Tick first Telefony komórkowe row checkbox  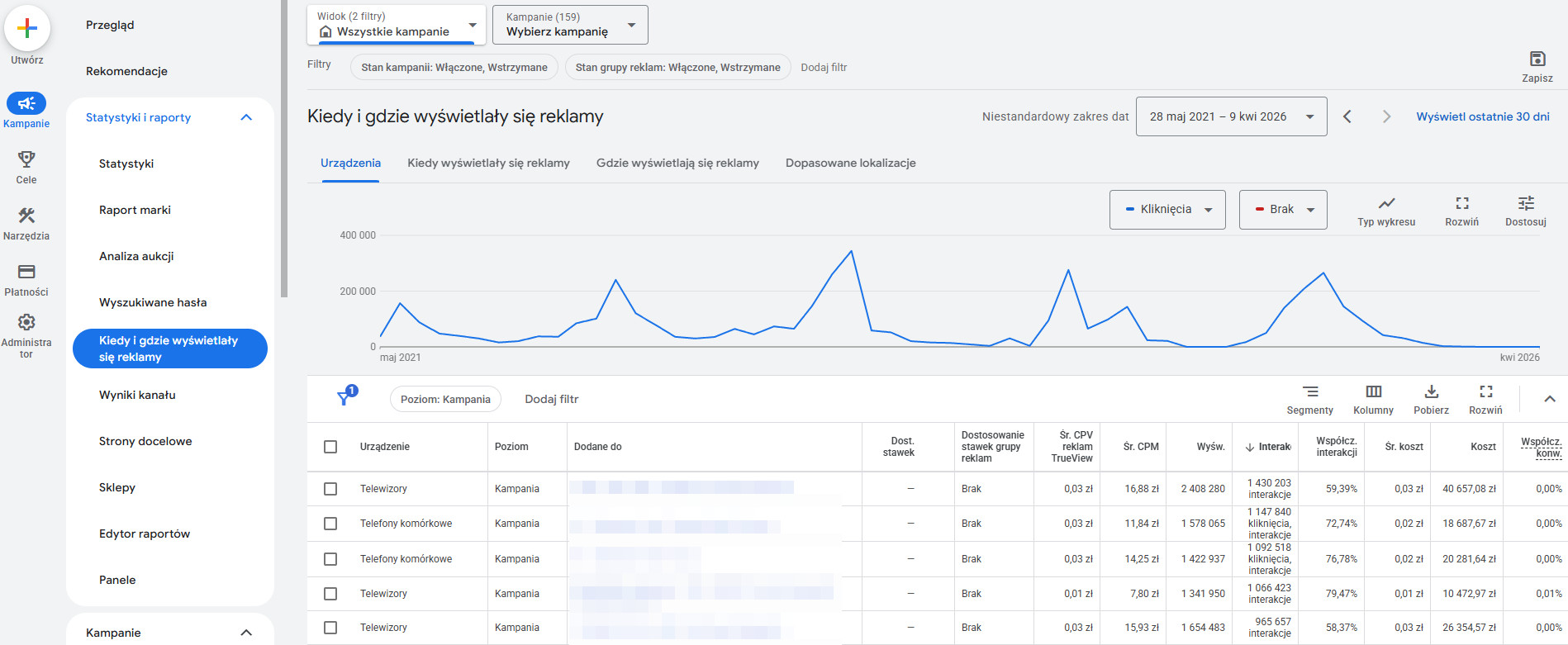pyautogui.click(x=330, y=524)
